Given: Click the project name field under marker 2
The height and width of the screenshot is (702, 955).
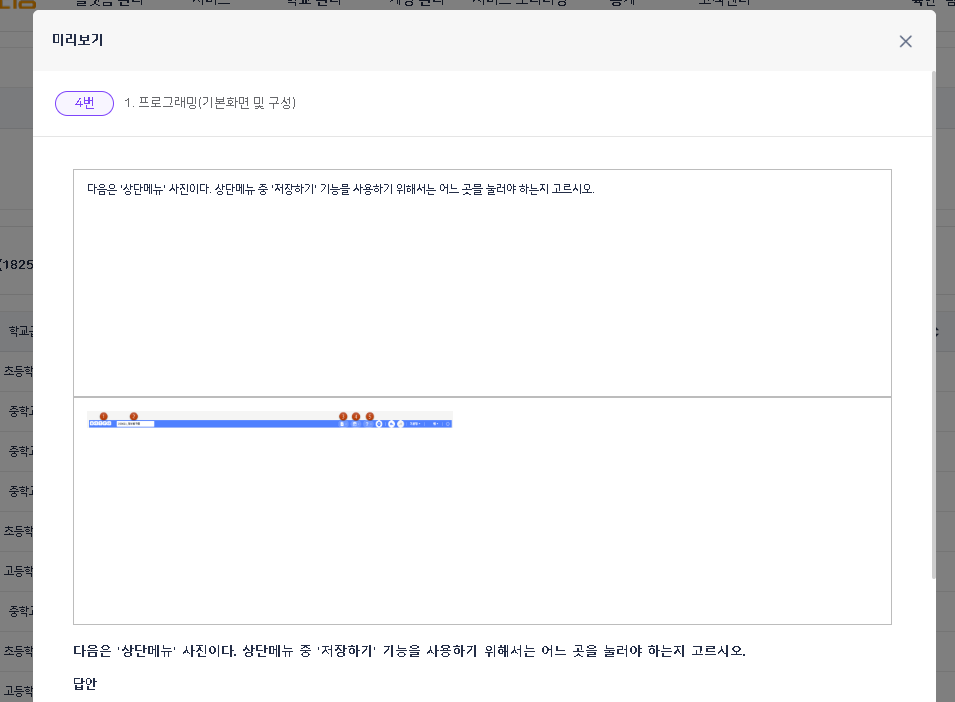Looking at the screenshot, I should click(x=135, y=425).
